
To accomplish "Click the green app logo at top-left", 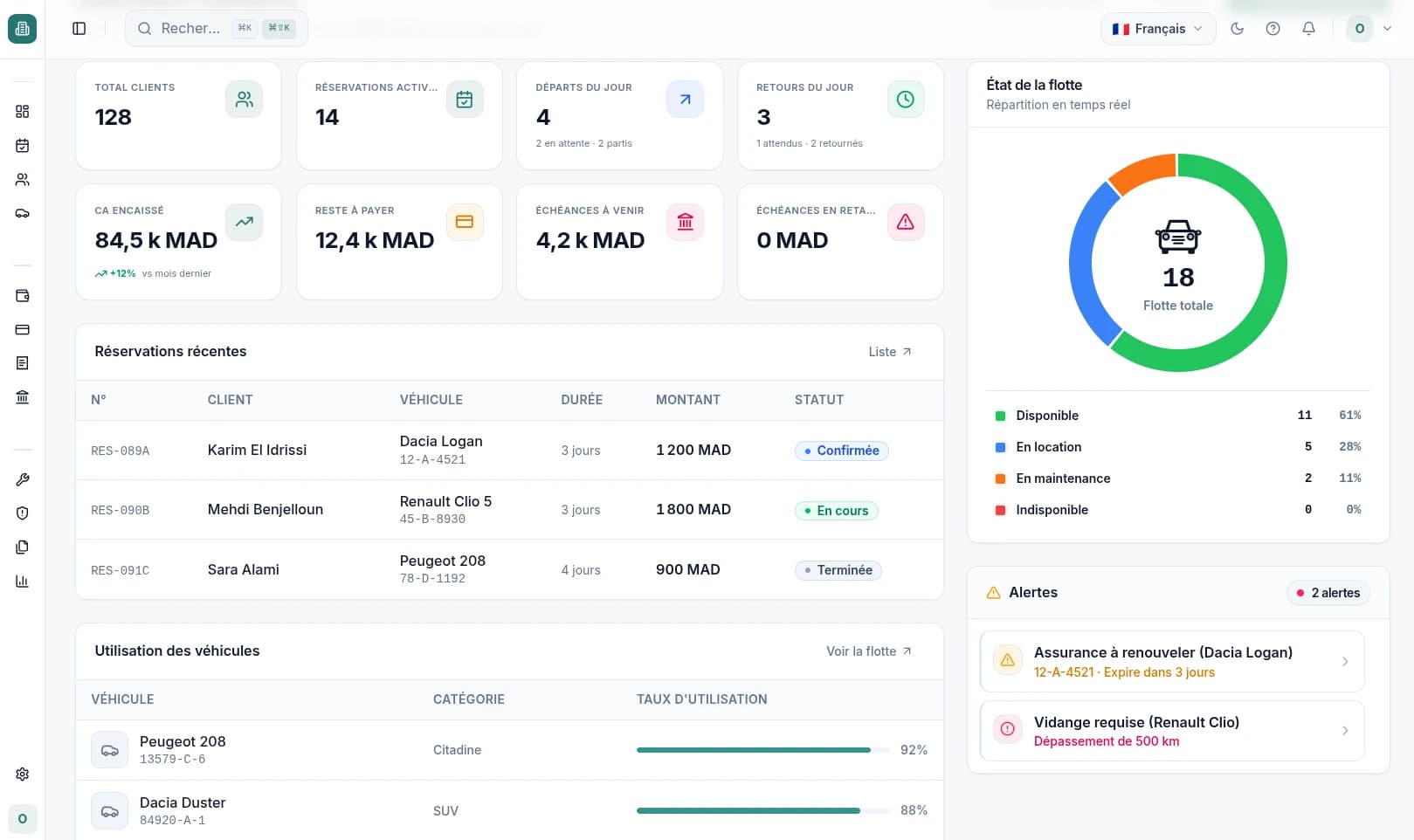I will point(23,29).
